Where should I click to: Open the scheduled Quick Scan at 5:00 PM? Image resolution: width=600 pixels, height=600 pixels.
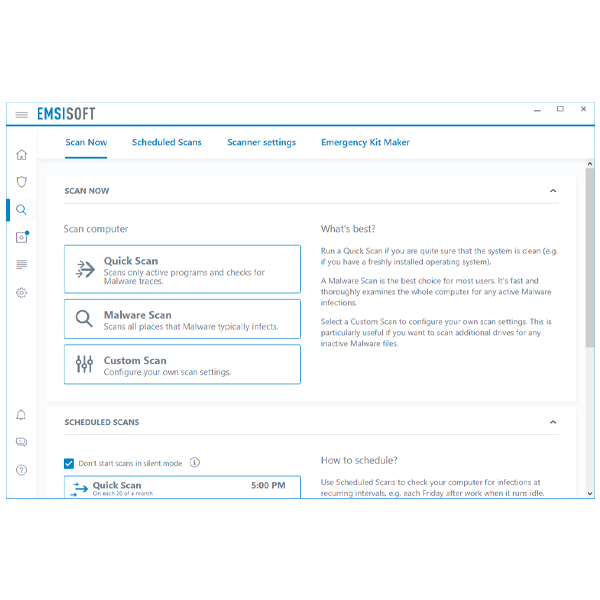pyautogui.click(x=183, y=487)
